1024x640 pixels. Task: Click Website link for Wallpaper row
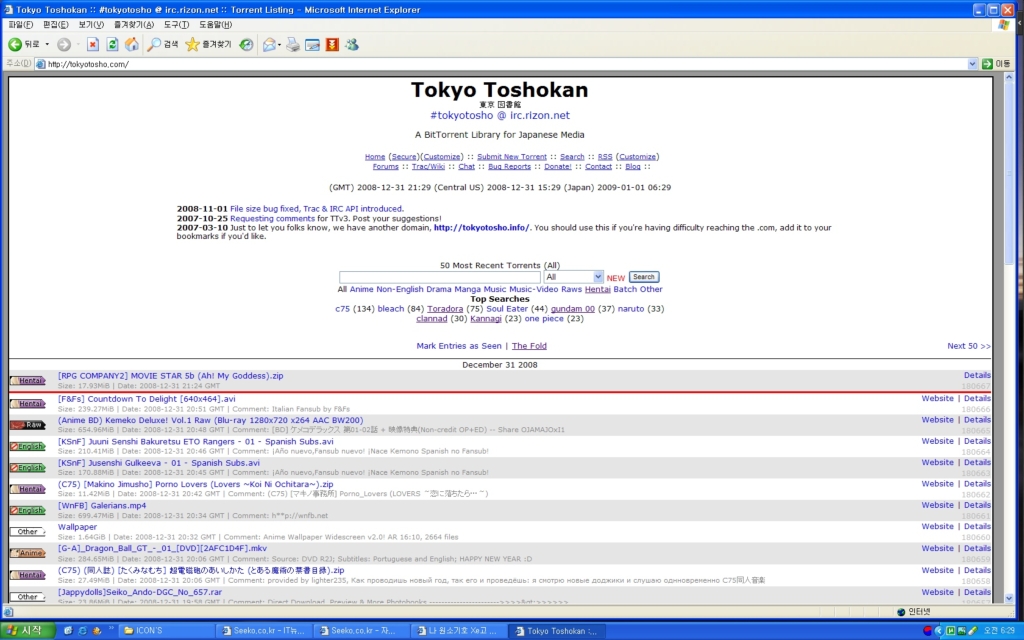[937, 526]
